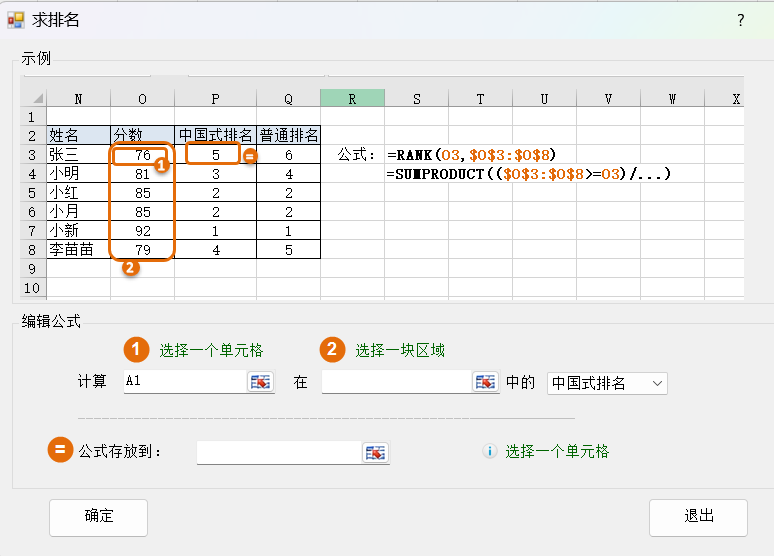The height and width of the screenshot is (556, 774).
Task: Click the blue info icon near 选择一个单元格
Action: 490,451
